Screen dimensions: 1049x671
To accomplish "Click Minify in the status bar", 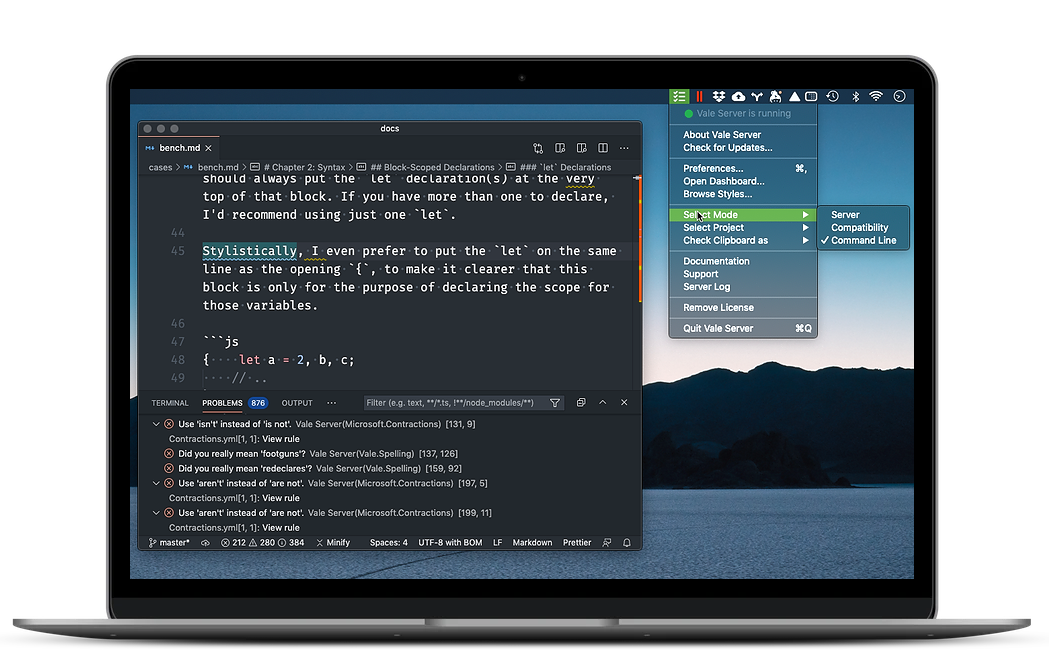I will pyautogui.click(x=333, y=543).
